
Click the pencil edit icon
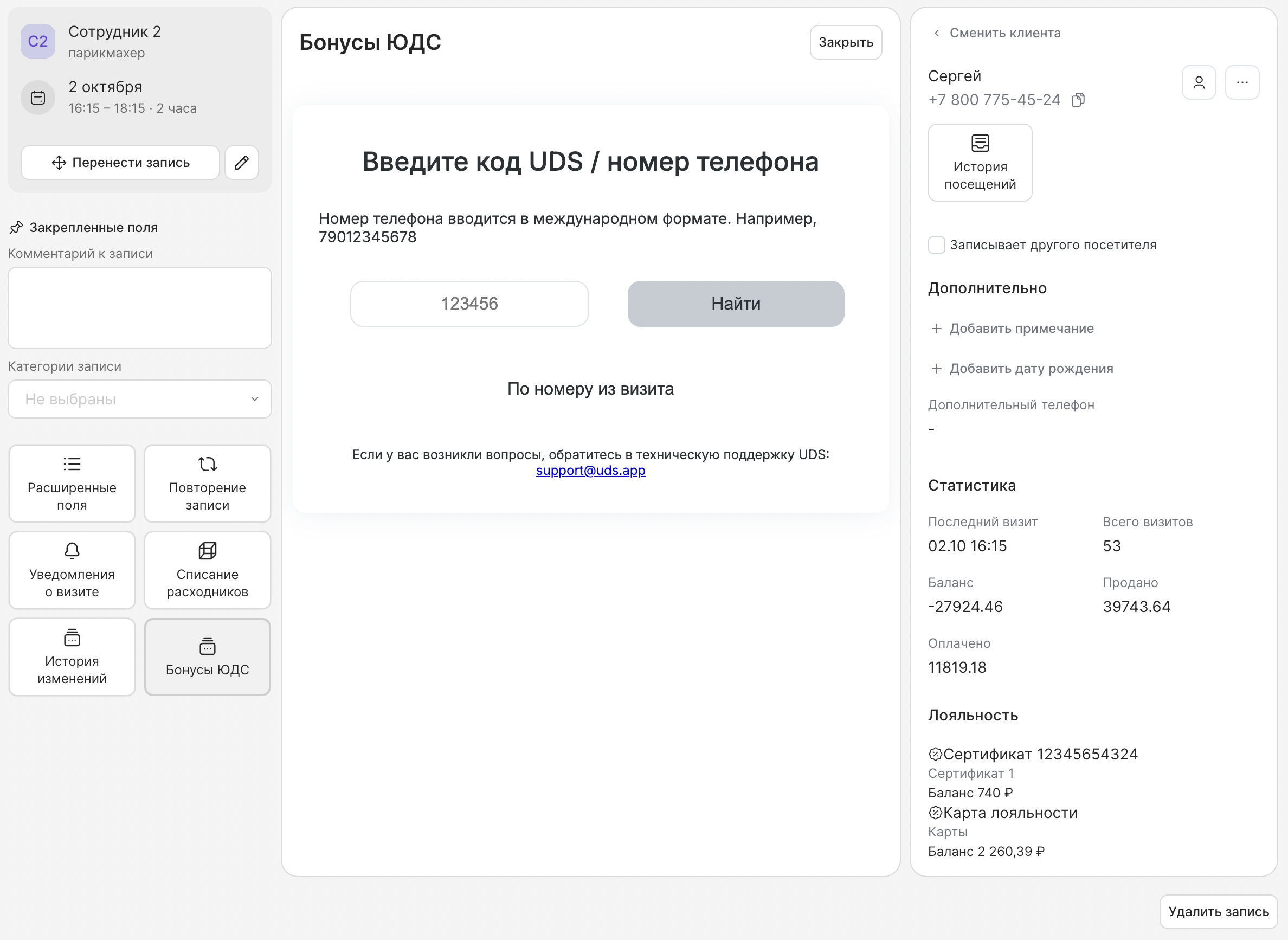pyautogui.click(x=241, y=163)
